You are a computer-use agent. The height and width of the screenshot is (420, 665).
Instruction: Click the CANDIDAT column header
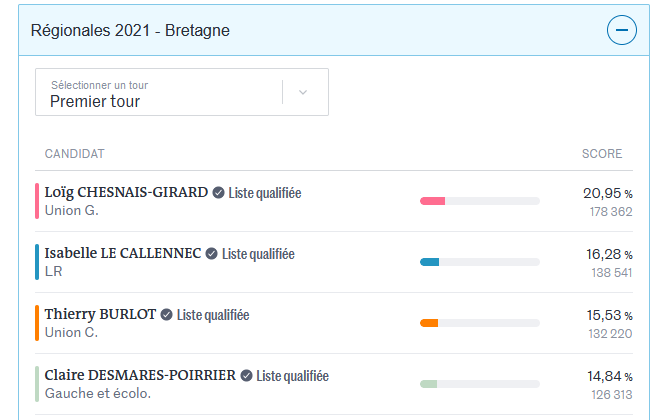(x=75, y=154)
